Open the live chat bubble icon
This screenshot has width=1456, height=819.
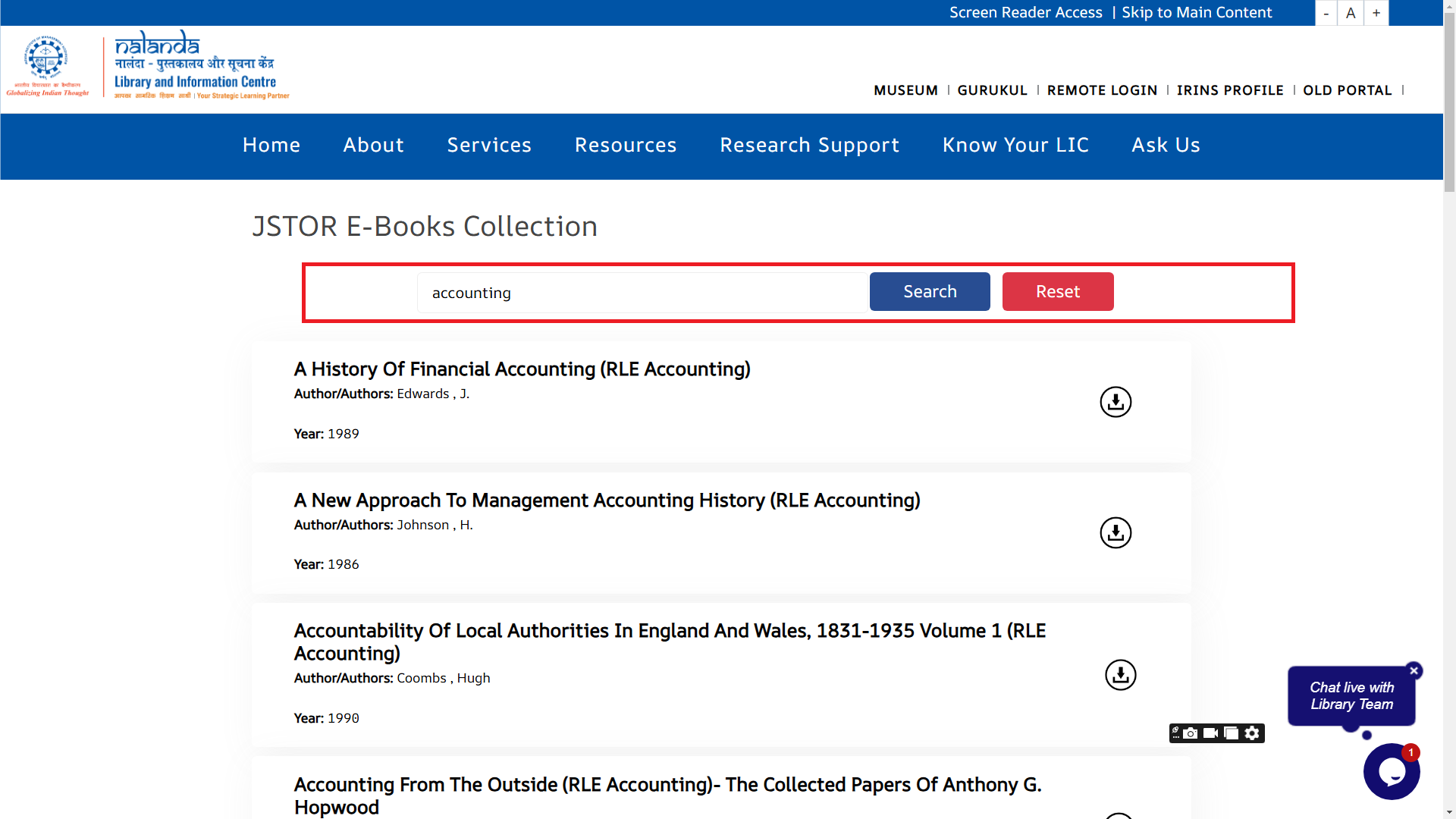tap(1391, 772)
